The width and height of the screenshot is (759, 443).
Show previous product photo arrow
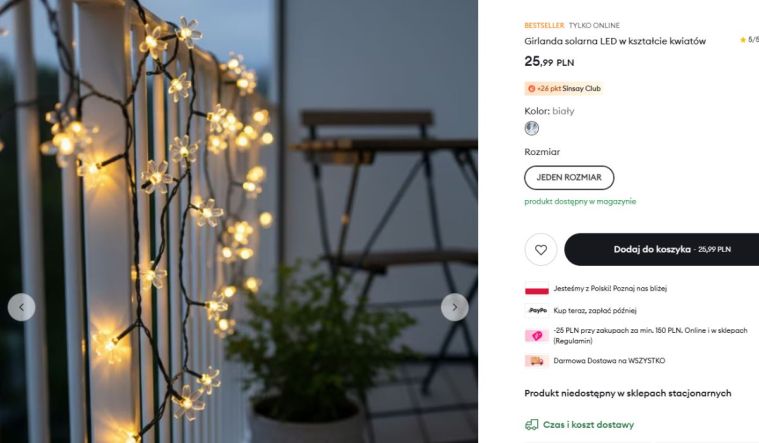coord(21,307)
